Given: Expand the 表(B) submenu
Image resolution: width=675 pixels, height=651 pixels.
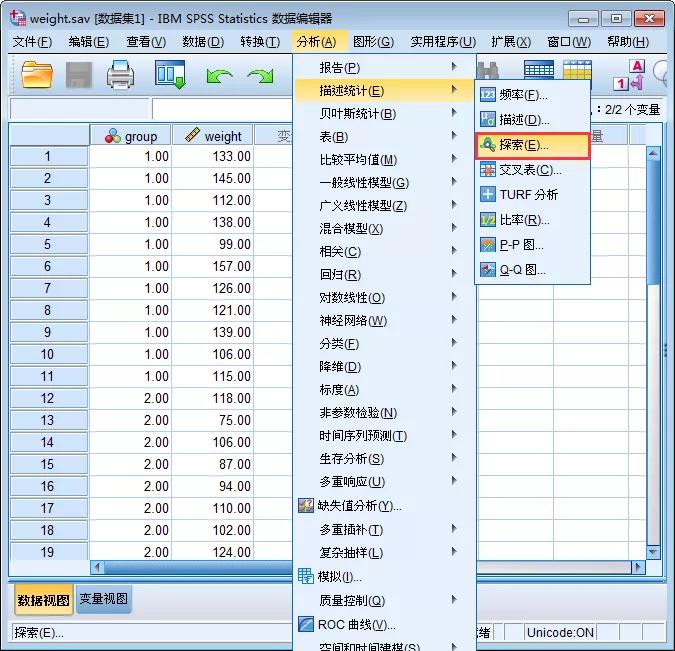Looking at the screenshot, I should click(x=384, y=137).
